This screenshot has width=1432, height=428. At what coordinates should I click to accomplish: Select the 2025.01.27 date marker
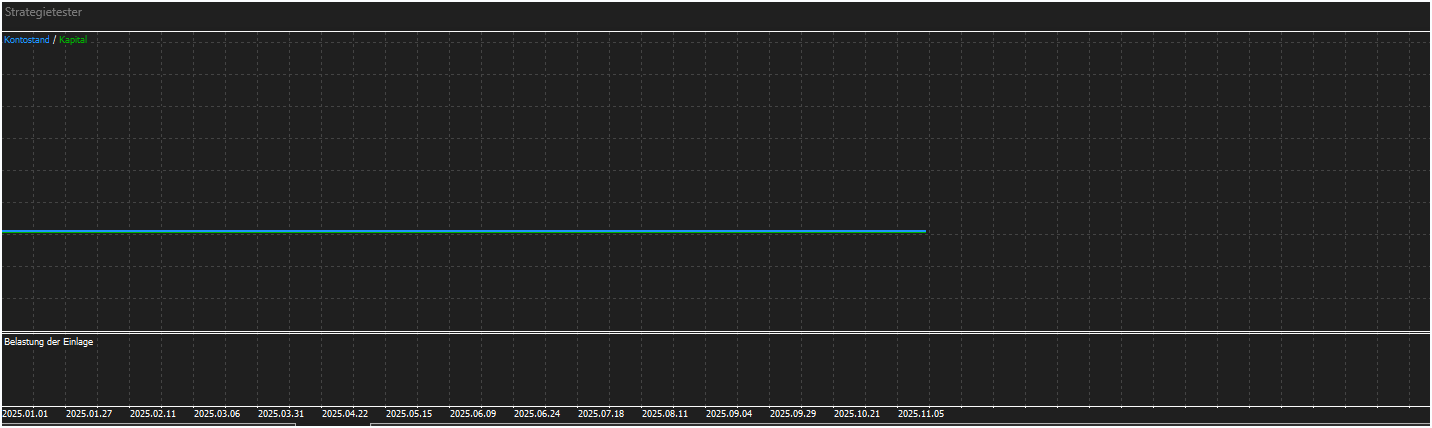89,413
